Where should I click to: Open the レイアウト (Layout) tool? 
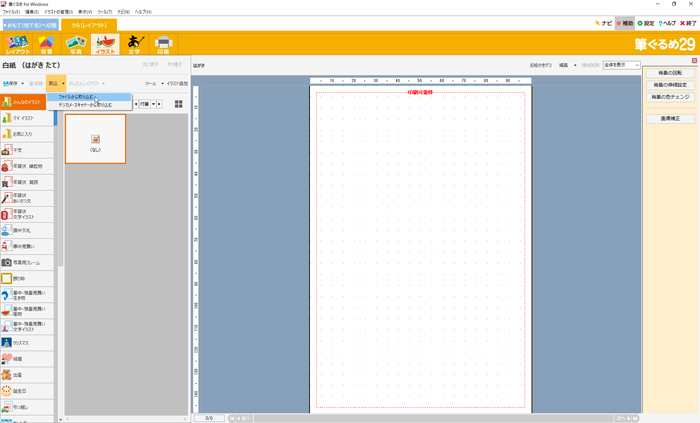tap(17, 43)
